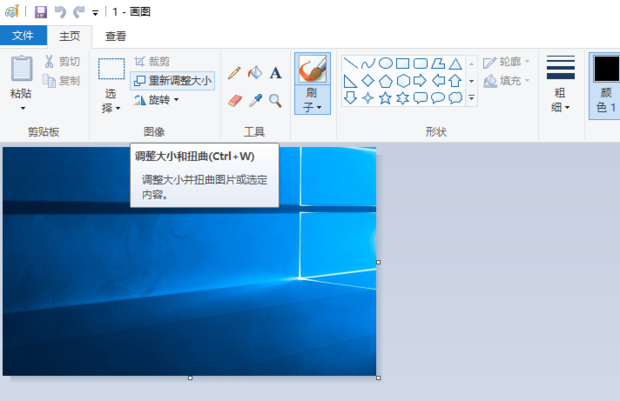Select the Fill with color bucket tool
The image size is (620, 401).
[x=255, y=72]
